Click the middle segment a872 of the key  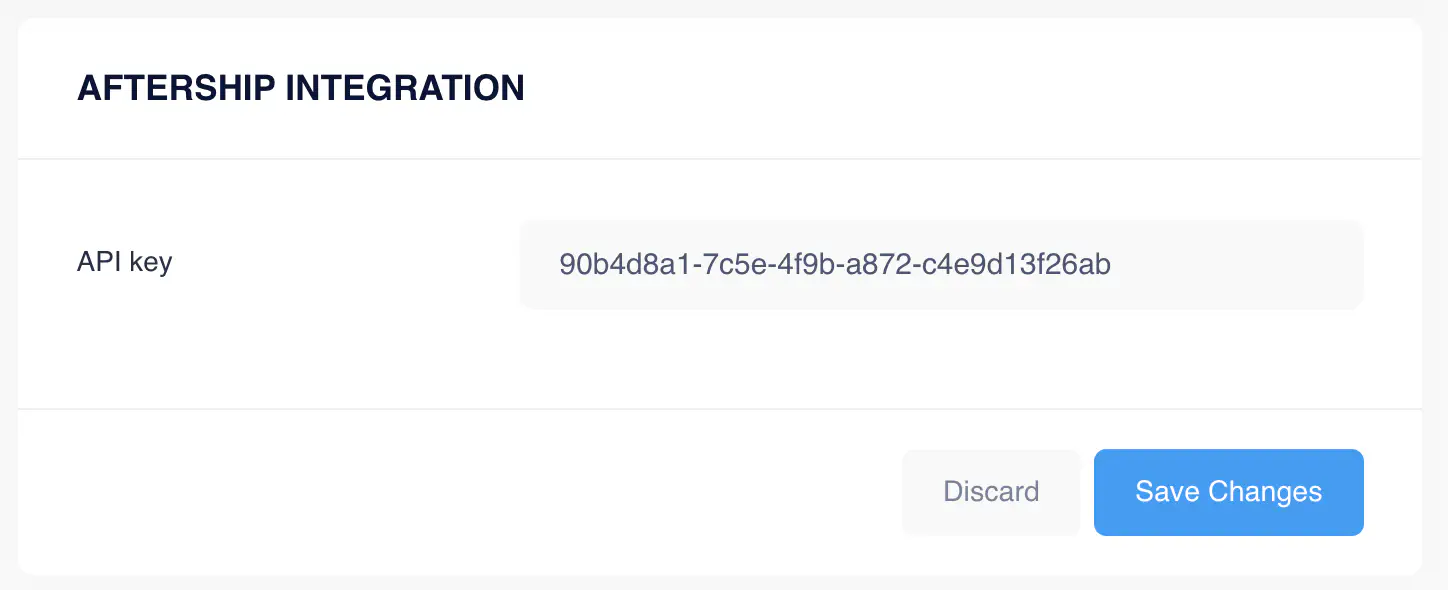(880, 264)
